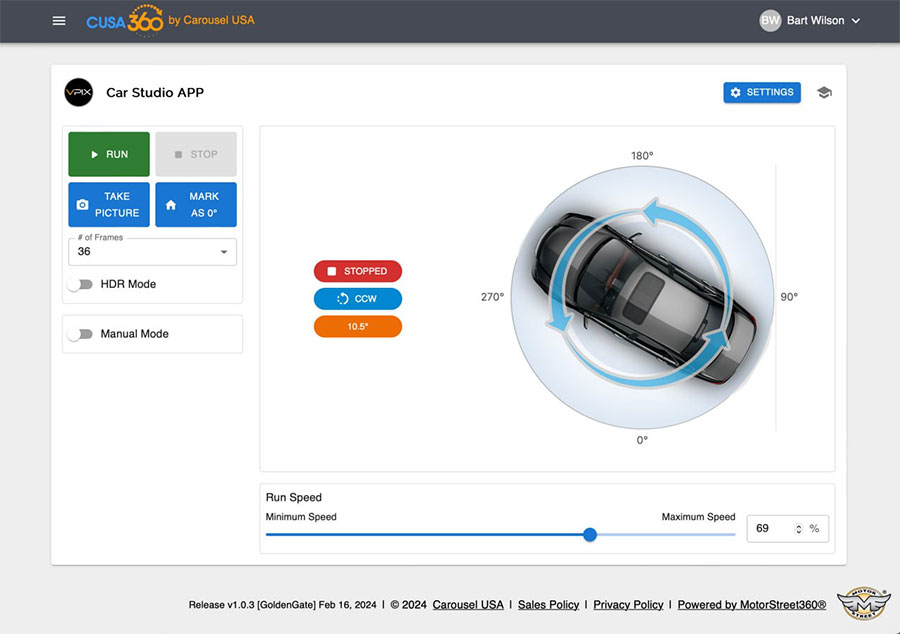
Task: Click the CCW rotation direction chip
Action: (358, 299)
